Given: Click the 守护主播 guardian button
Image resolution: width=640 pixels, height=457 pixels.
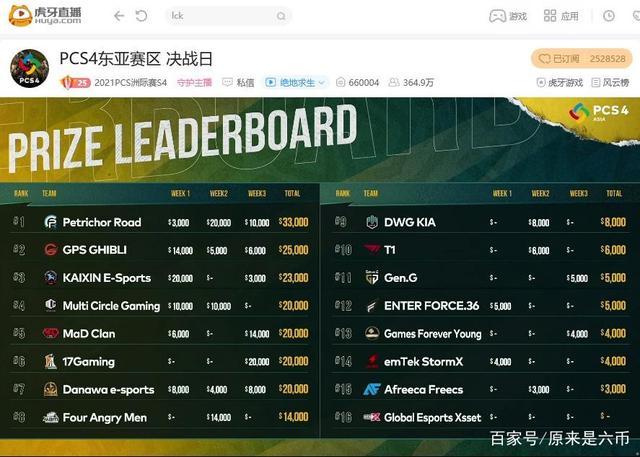Looking at the screenshot, I should tap(193, 83).
